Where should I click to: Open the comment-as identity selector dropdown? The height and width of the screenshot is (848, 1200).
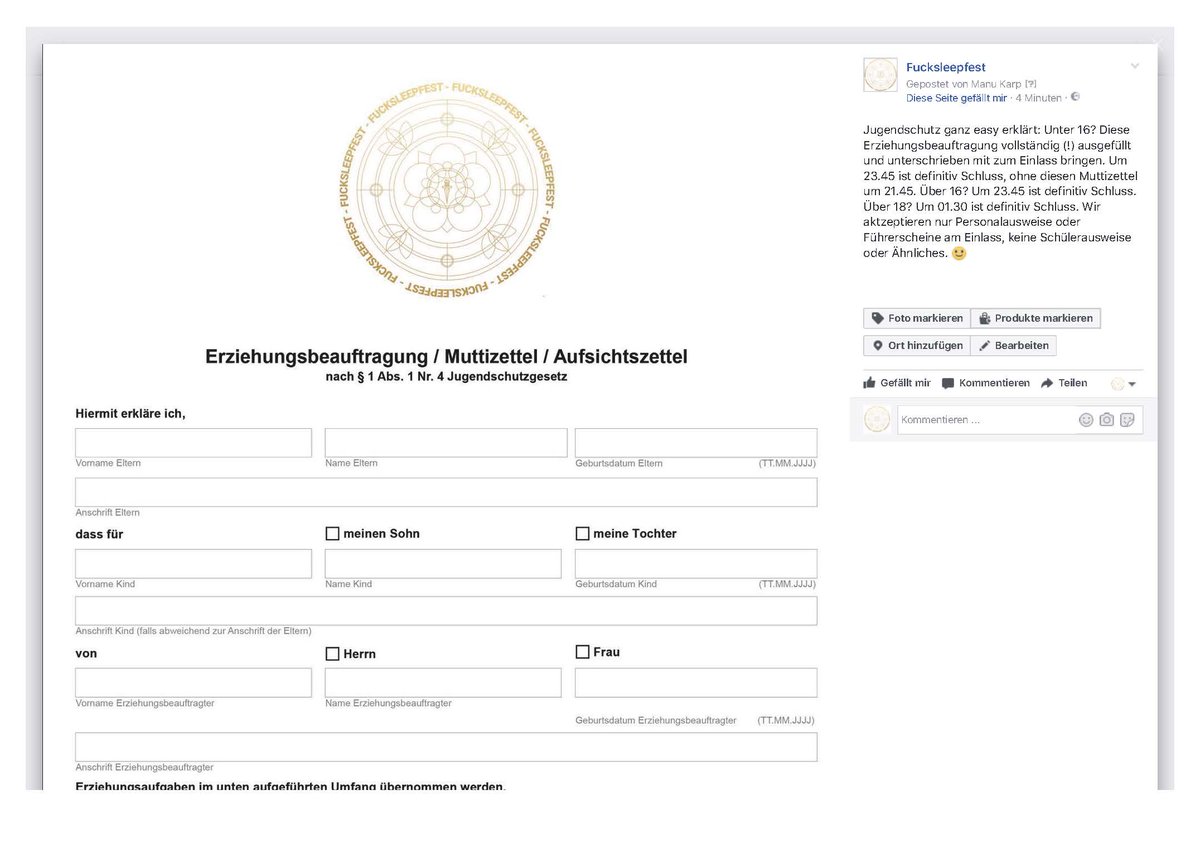point(1124,384)
